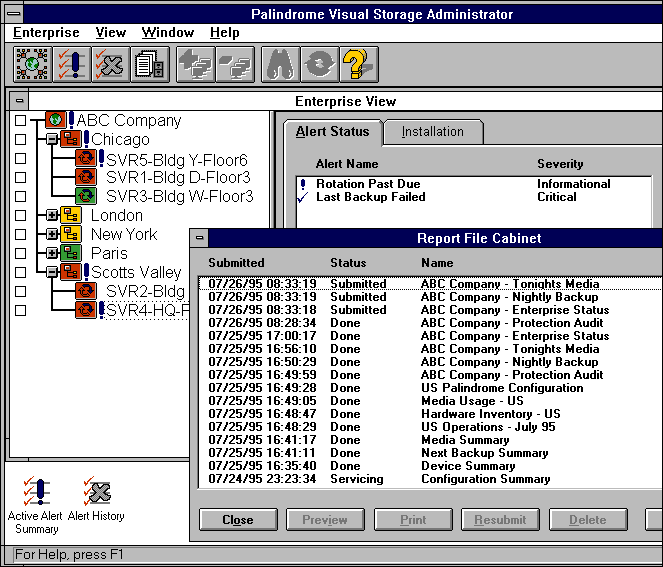
Task: Select the Device Summary report row
Action: point(430,466)
